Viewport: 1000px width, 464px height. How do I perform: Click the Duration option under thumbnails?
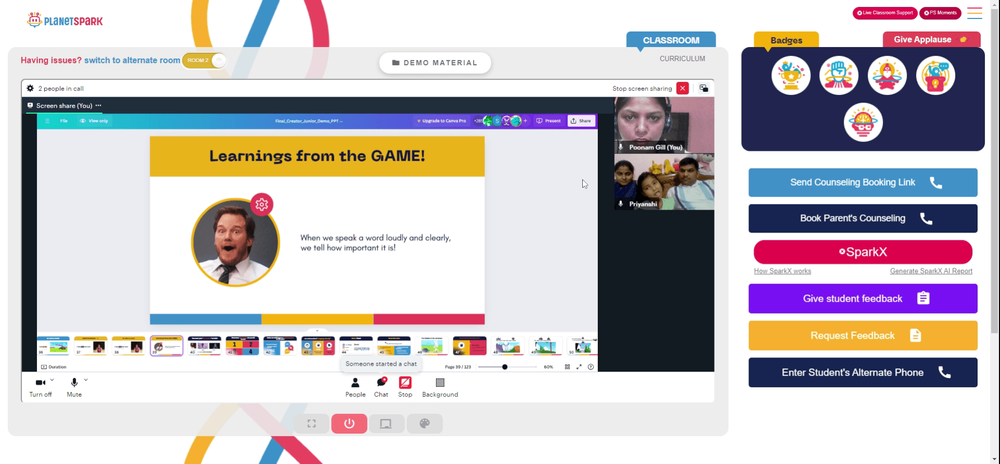[x=54, y=367]
